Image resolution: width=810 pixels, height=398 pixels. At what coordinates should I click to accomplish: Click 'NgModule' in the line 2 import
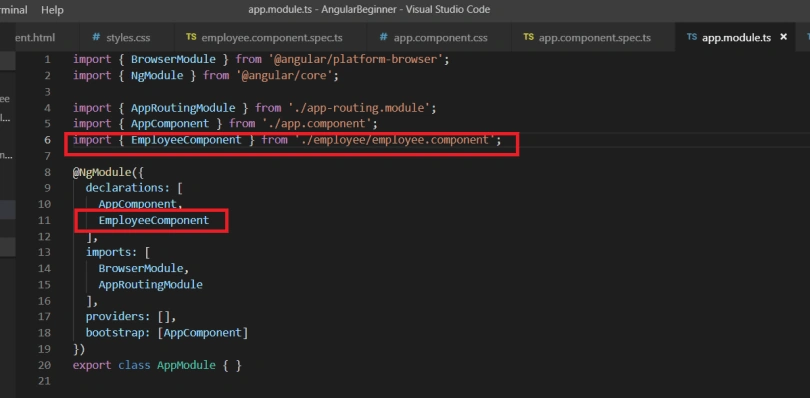pyautogui.click(x=157, y=75)
